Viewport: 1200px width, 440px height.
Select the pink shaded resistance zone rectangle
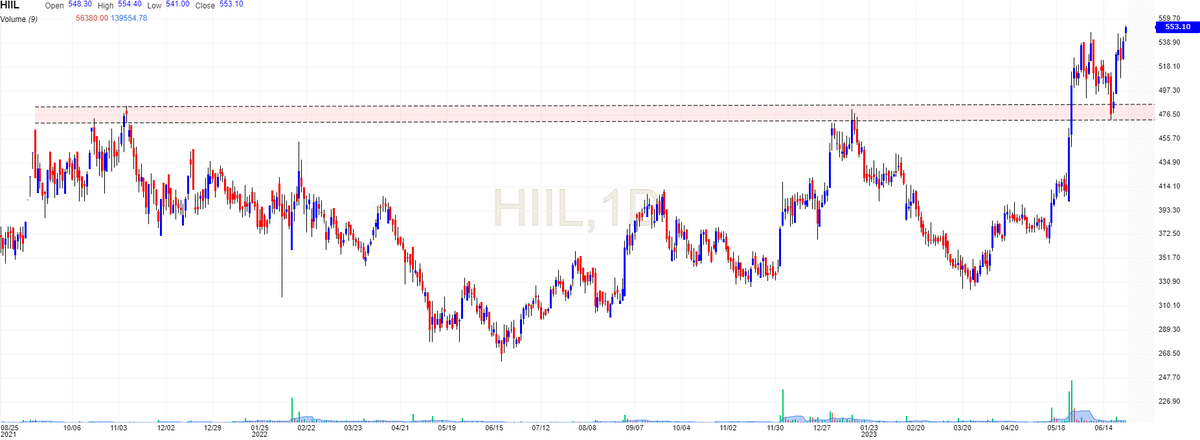click(594, 114)
